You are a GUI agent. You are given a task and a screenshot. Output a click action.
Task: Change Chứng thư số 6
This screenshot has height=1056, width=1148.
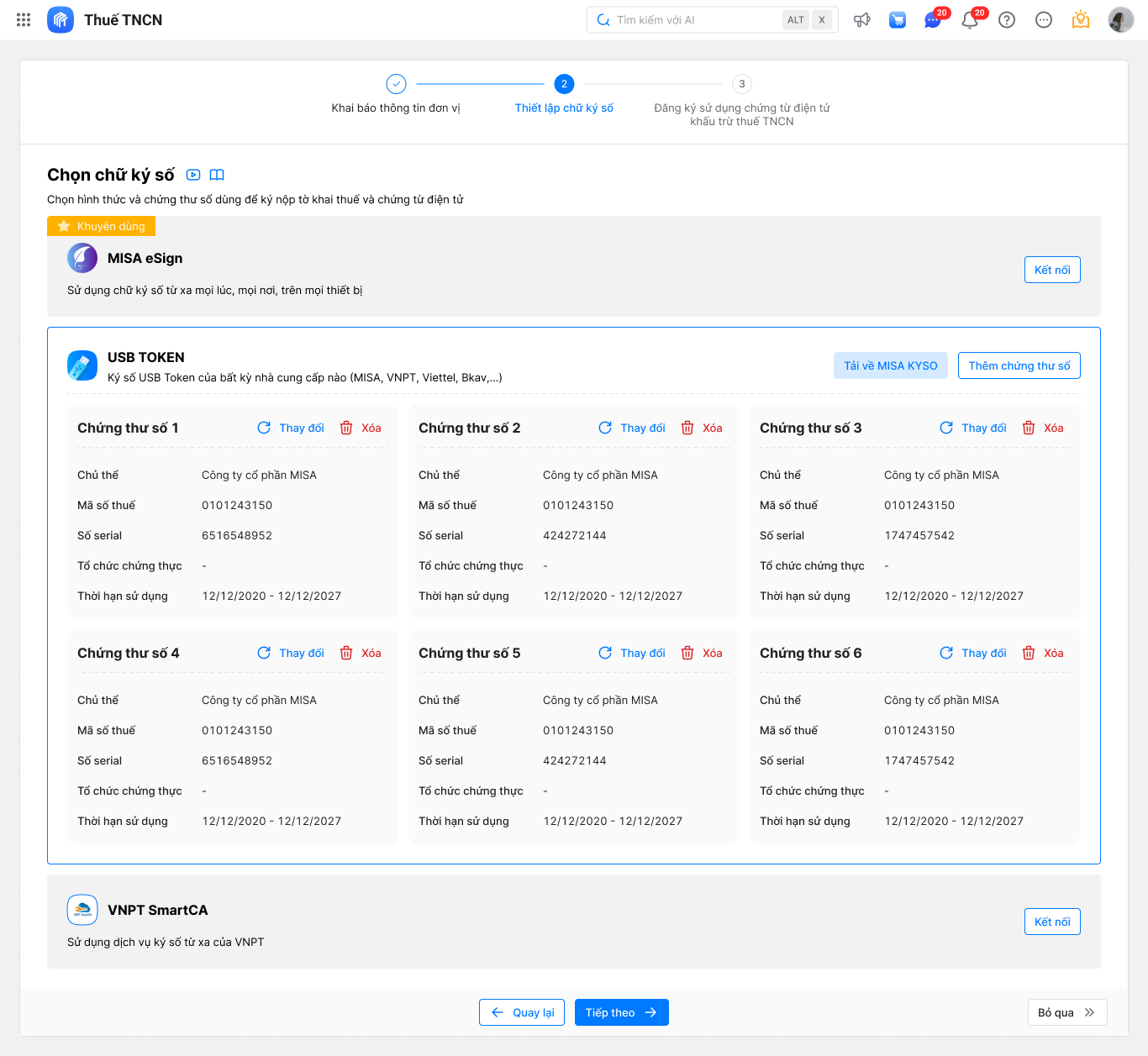[x=973, y=653]
